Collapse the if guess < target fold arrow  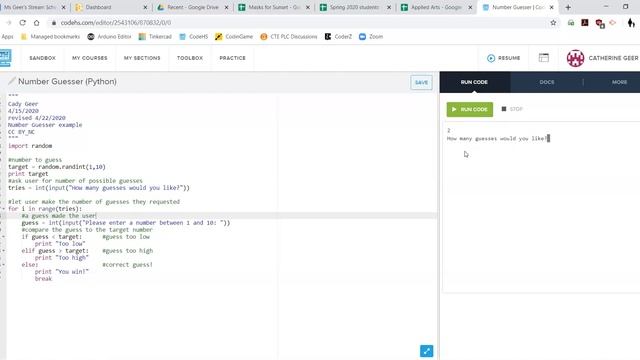[x=3, y=237]
